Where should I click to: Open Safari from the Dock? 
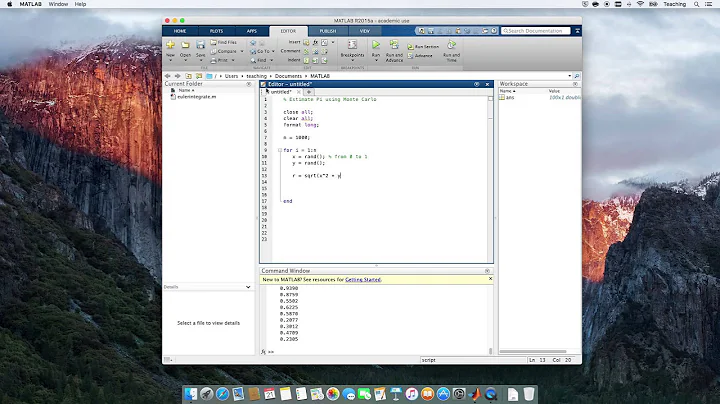coord(222,394)
